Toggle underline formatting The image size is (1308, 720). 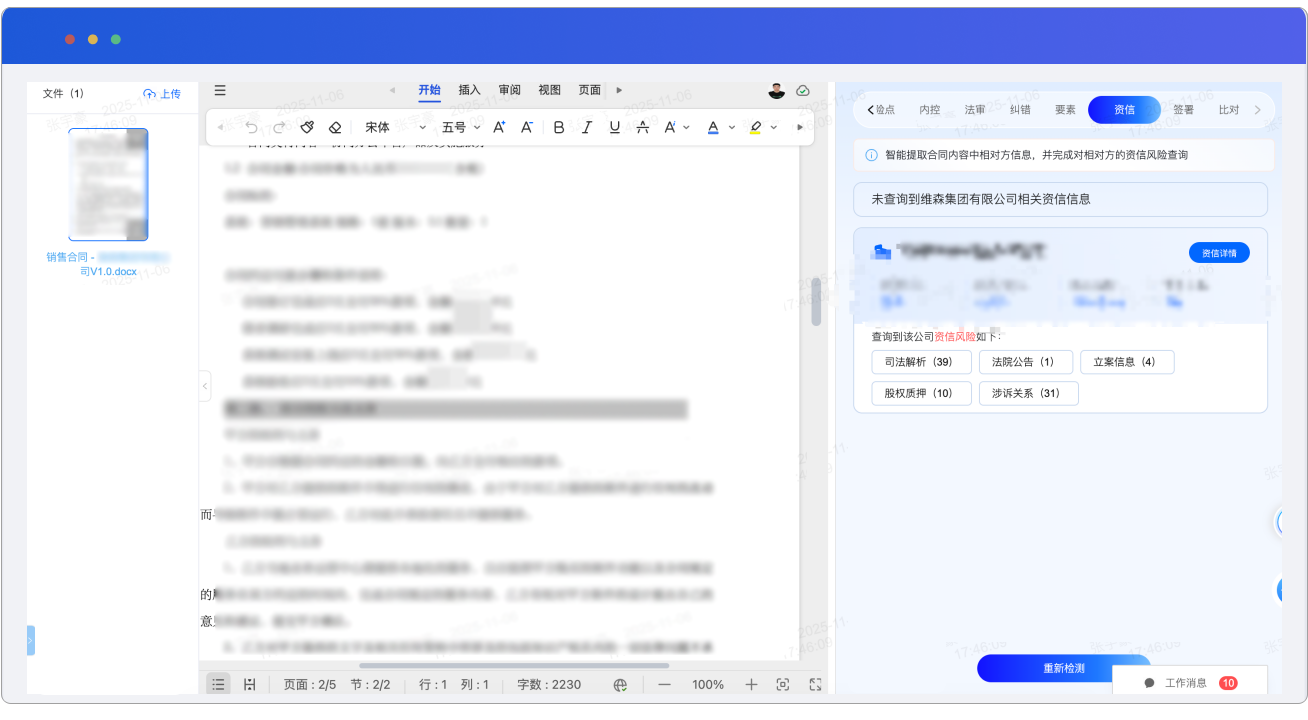(615, 127)
